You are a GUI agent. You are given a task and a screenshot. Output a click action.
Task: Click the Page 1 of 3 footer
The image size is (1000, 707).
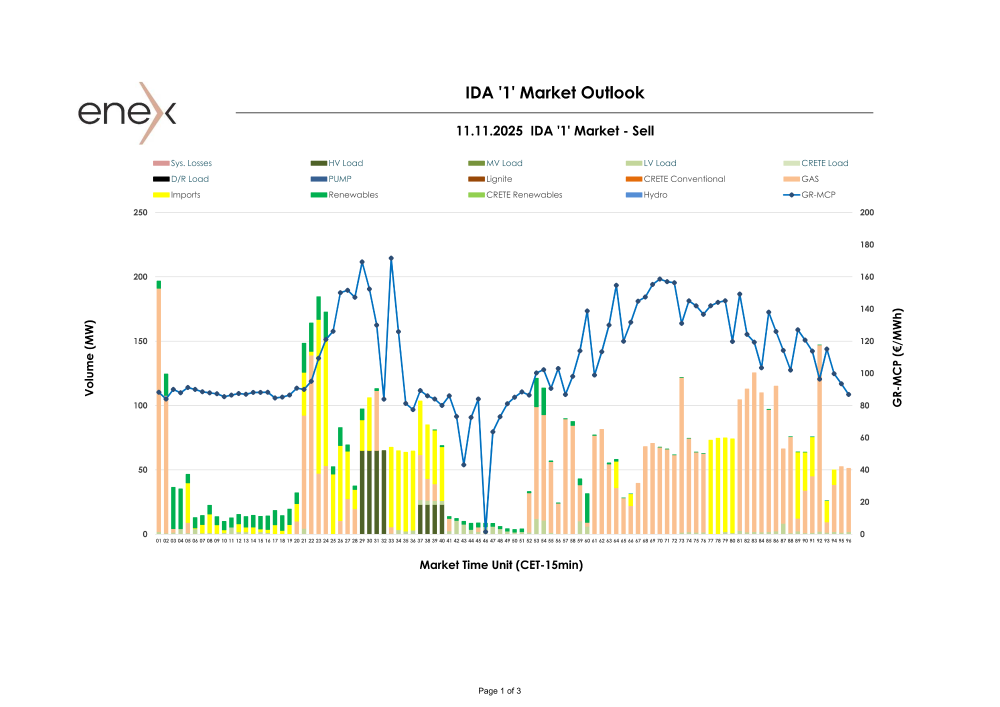tap(500, 691)
